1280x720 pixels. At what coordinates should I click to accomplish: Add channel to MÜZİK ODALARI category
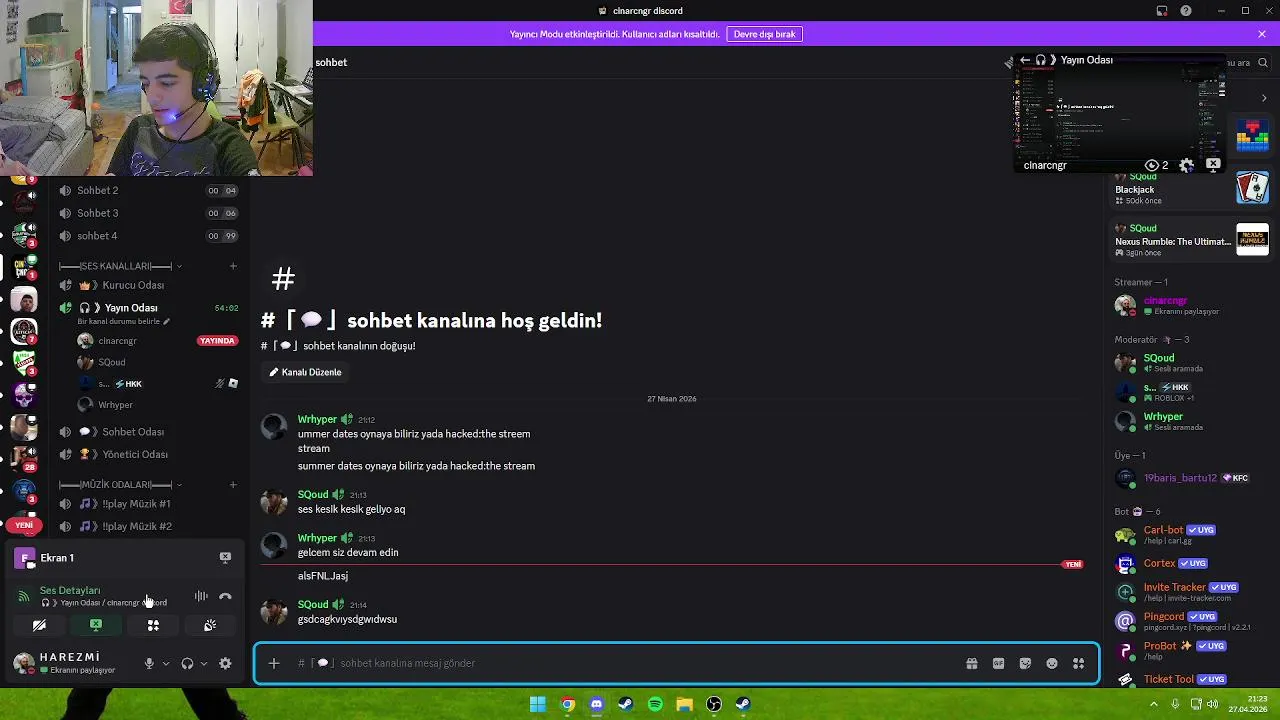(233, 485)
